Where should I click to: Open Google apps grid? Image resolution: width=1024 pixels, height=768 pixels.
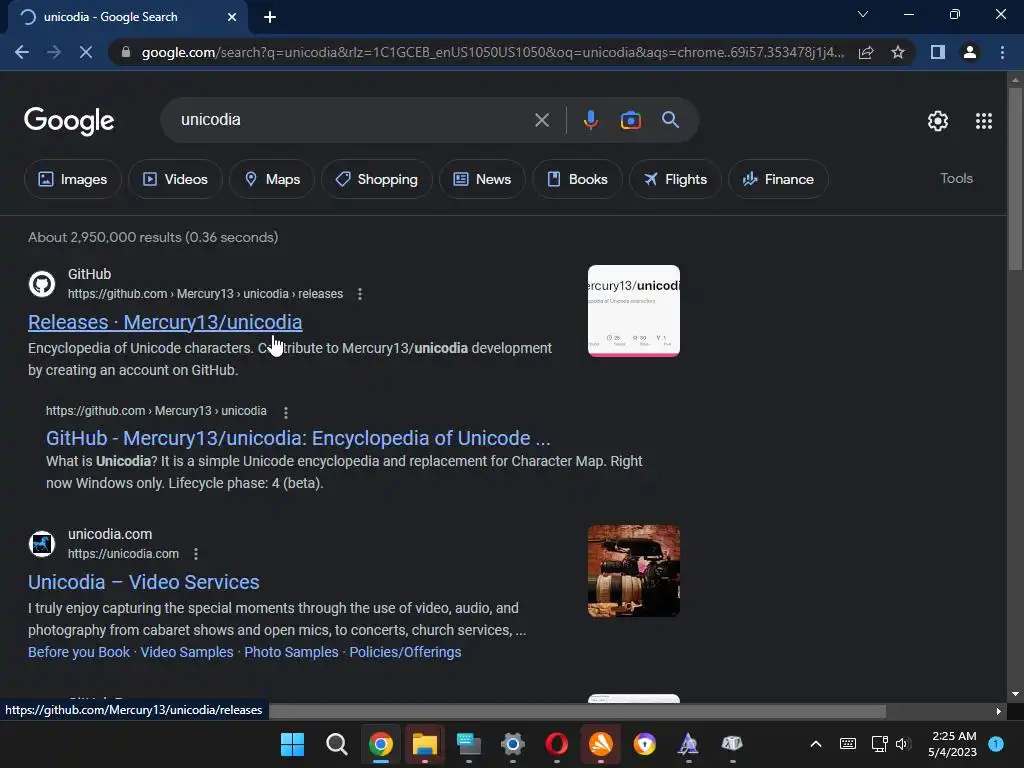click(x=984, y=121)
